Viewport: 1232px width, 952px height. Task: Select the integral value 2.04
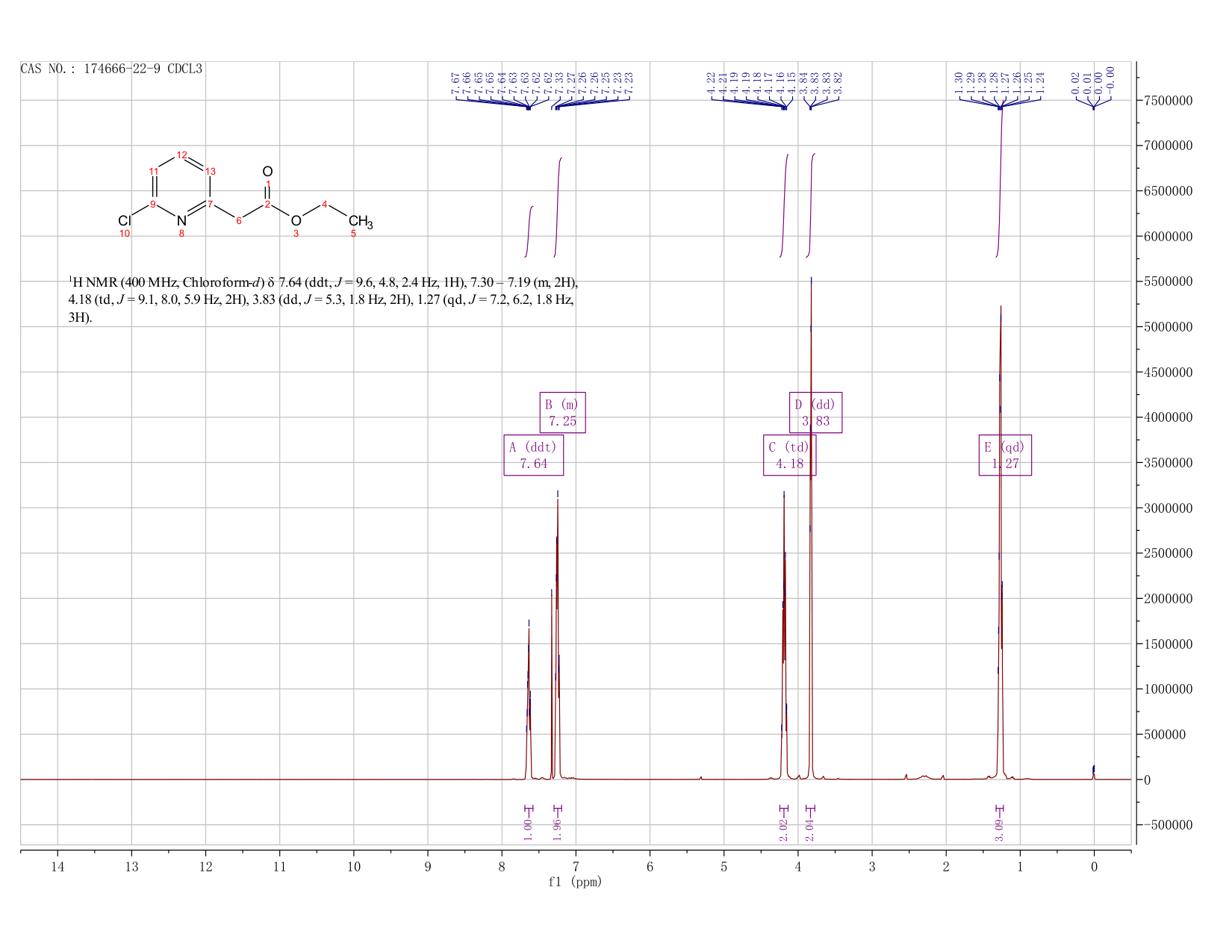point(810,829)
